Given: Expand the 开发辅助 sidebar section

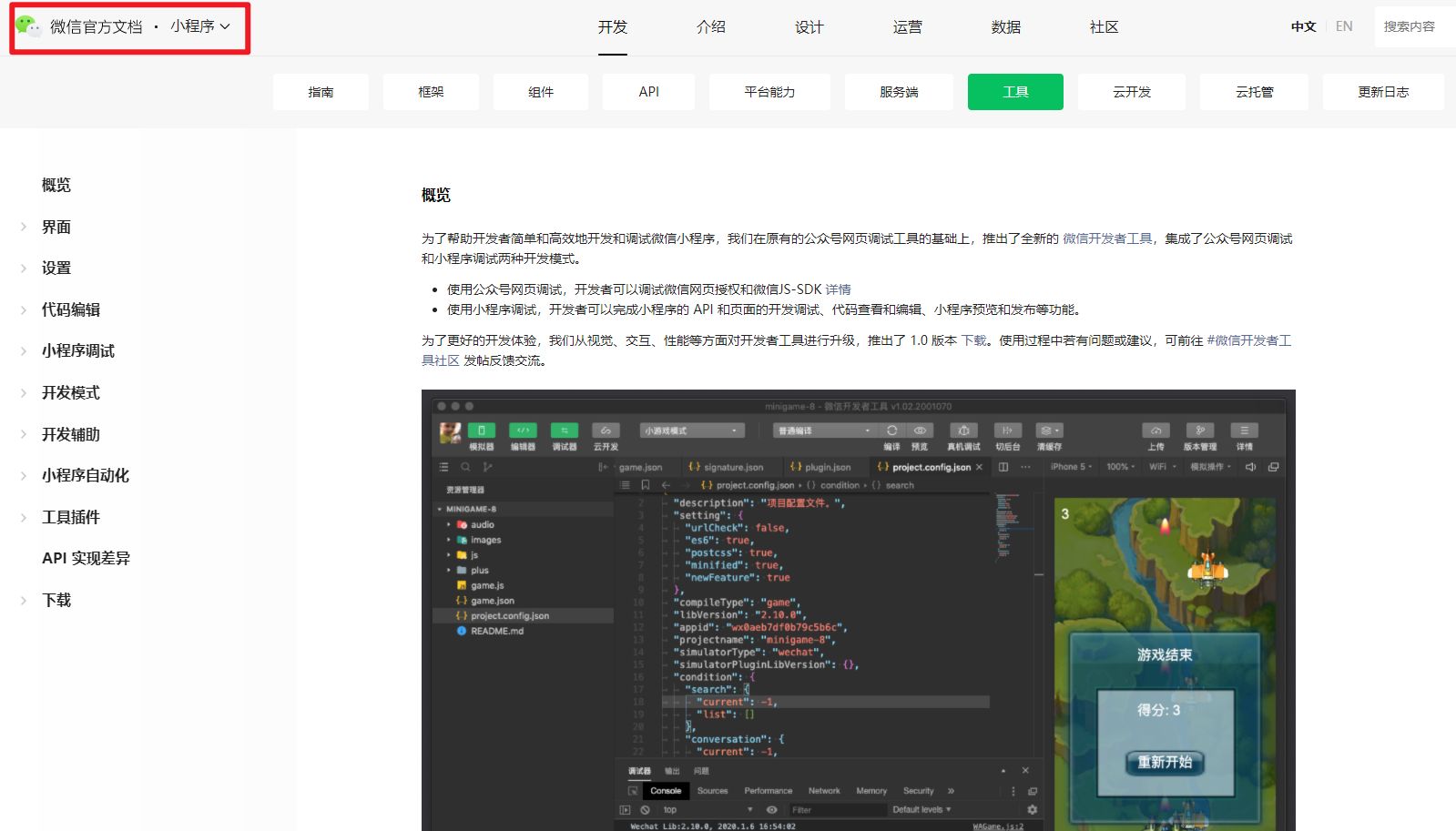Looking at the screenshot, I should (x=71, y=435).
